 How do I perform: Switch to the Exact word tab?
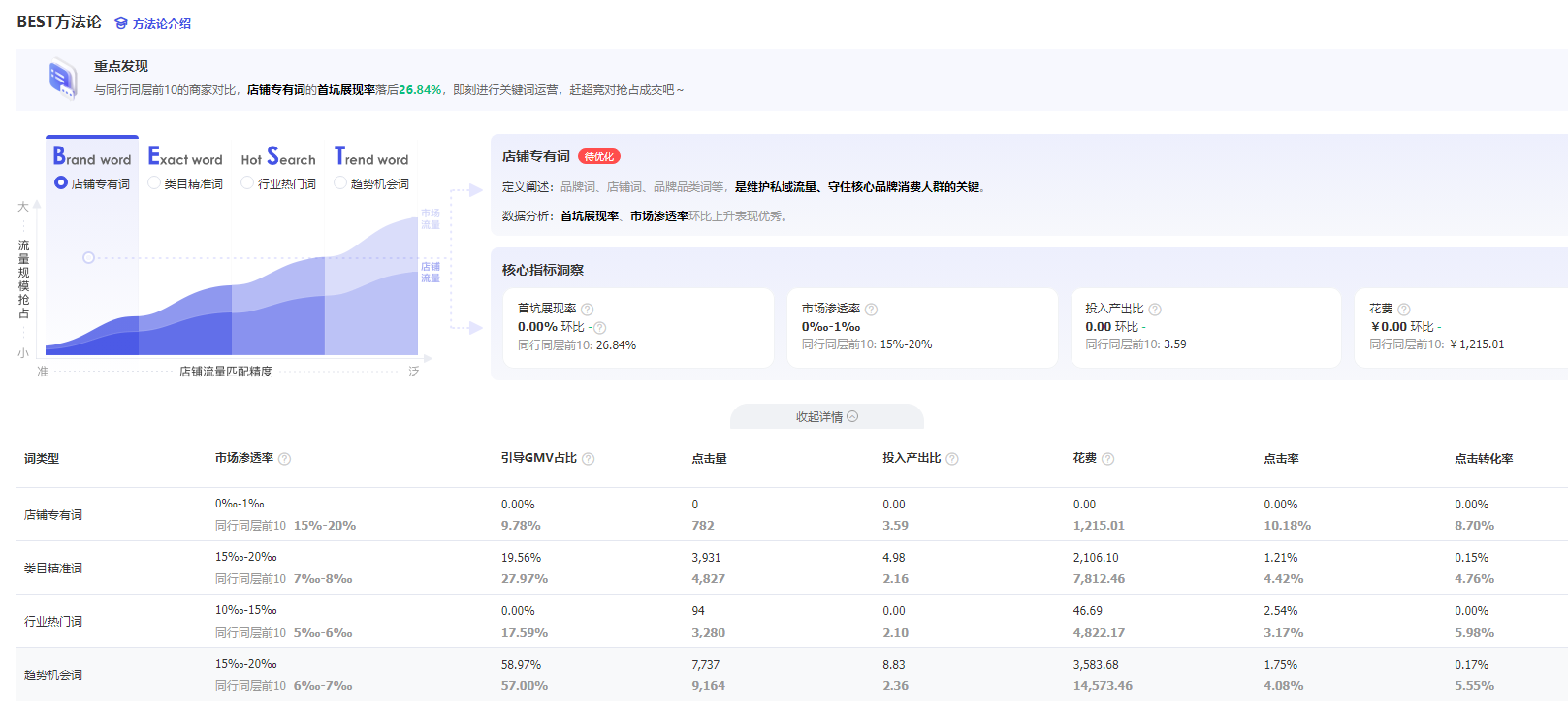pyautogui.click(x=185, y=158)
